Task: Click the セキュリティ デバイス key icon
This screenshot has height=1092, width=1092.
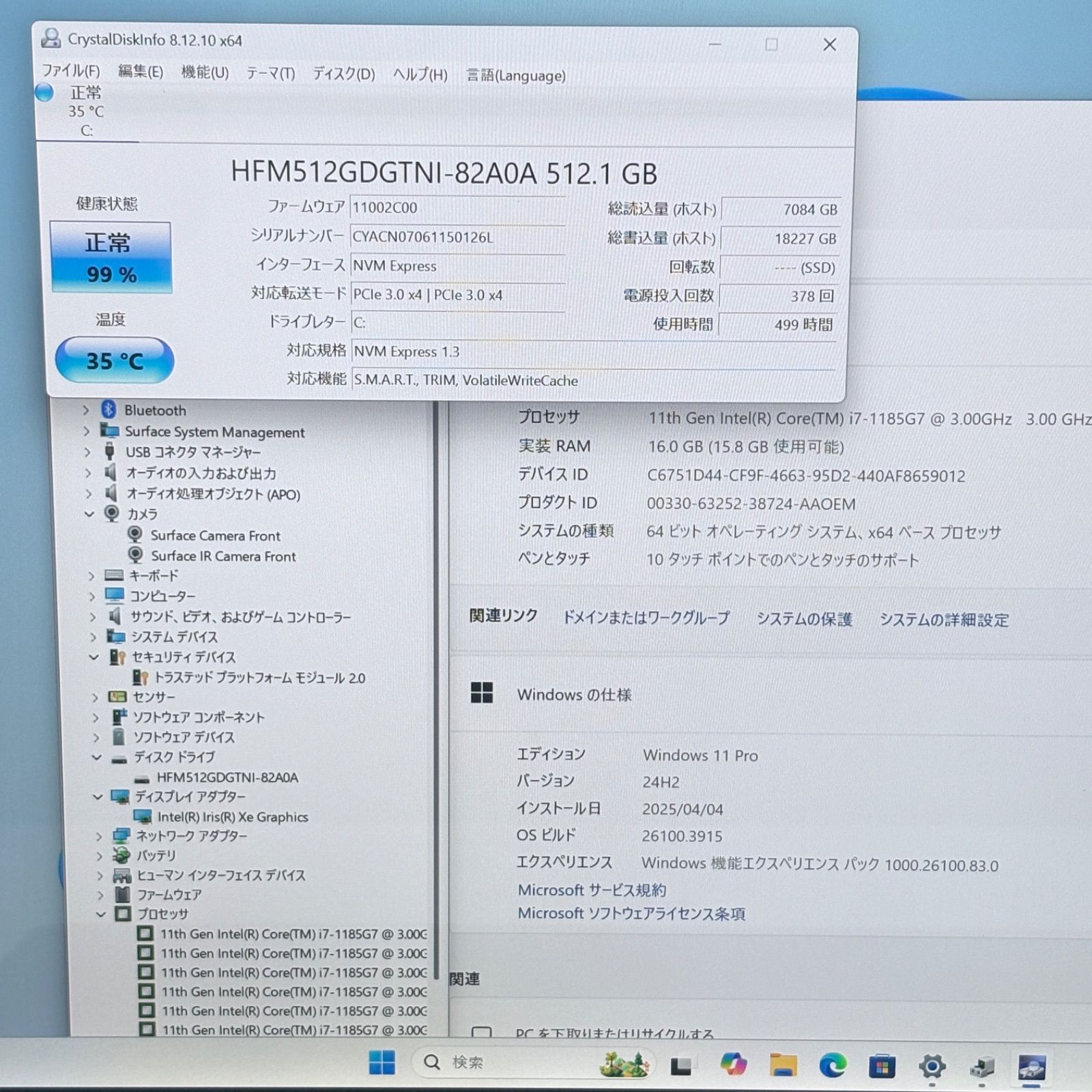Action: pos(117,657)
